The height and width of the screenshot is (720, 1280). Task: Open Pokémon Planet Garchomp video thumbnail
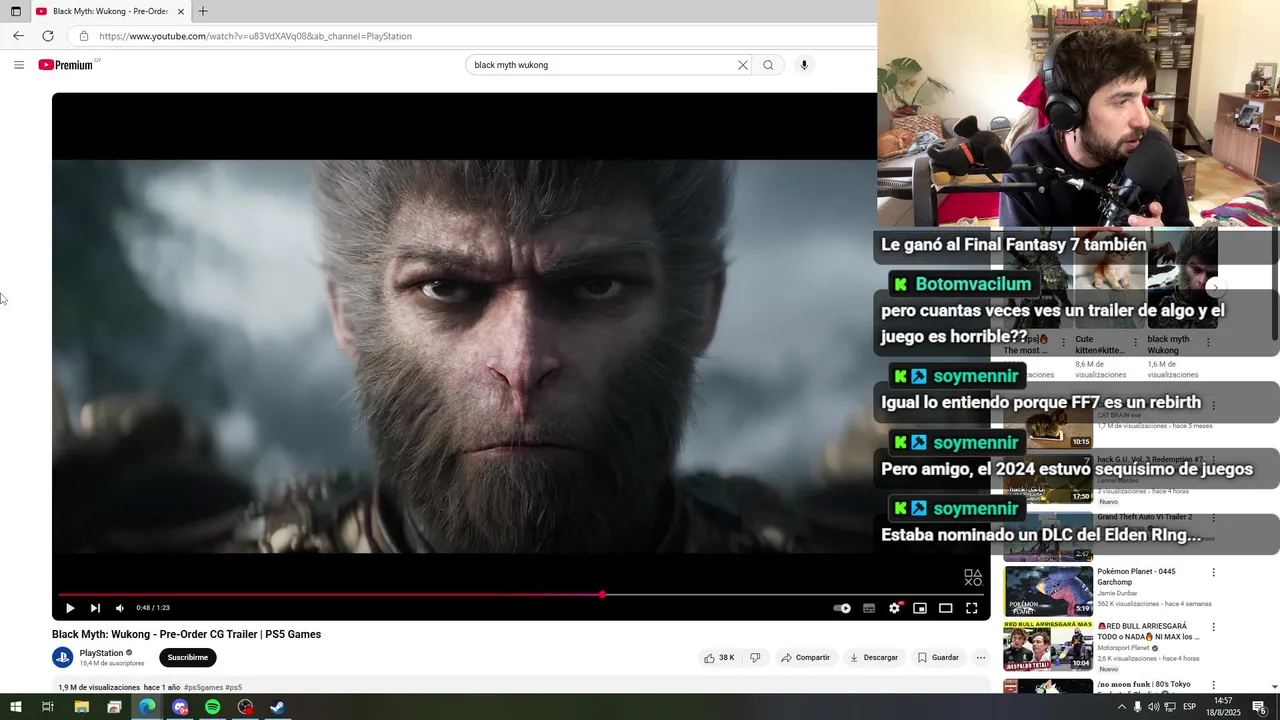click(1048, 591)
